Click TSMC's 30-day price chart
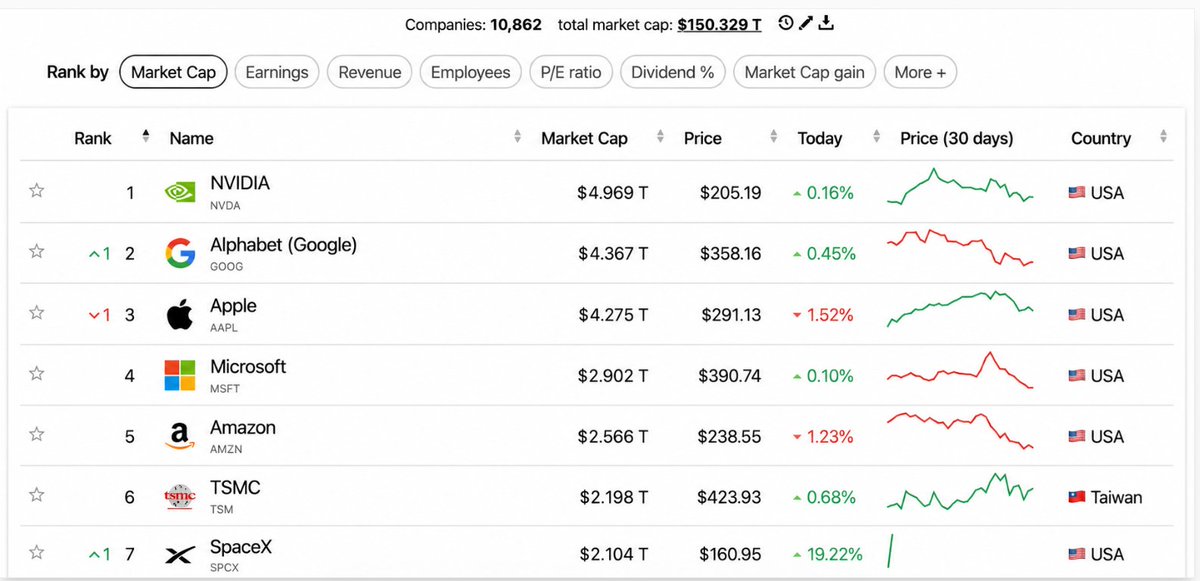The height and width of the screenshot is (581, 1200). [960, 492]
